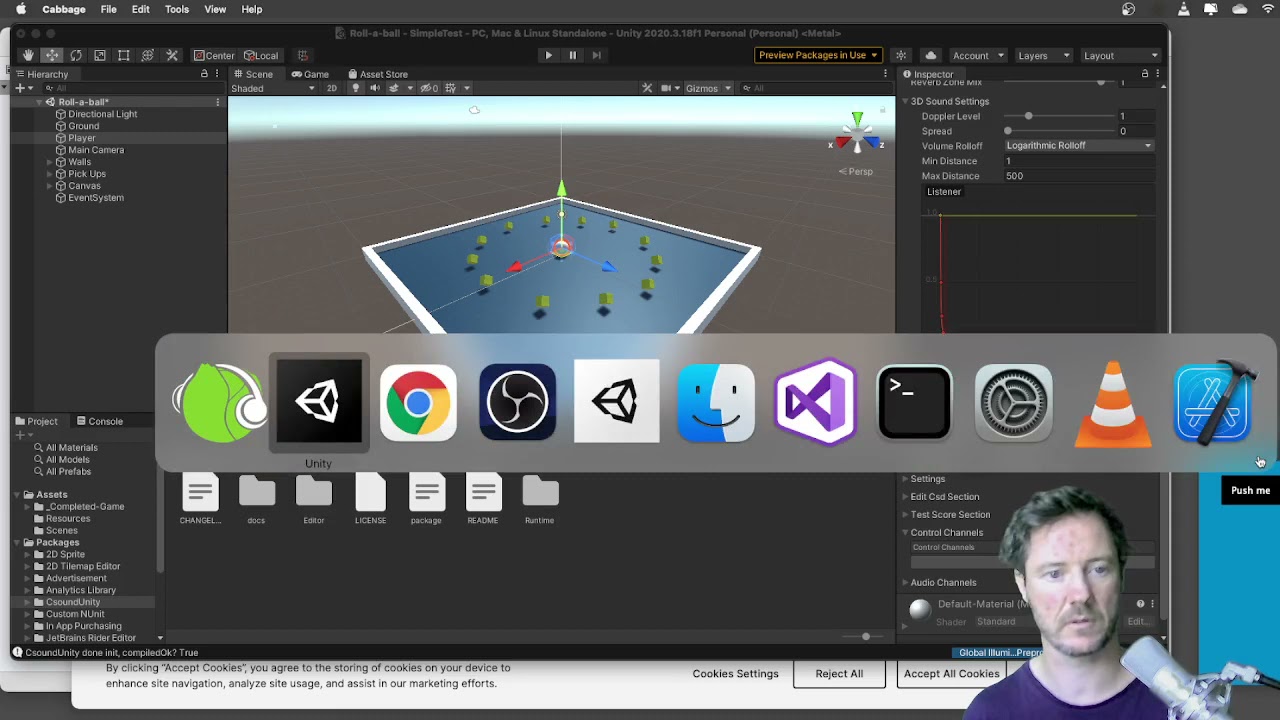Open the Tools menu
The image size is (1280, 720).
177,9
